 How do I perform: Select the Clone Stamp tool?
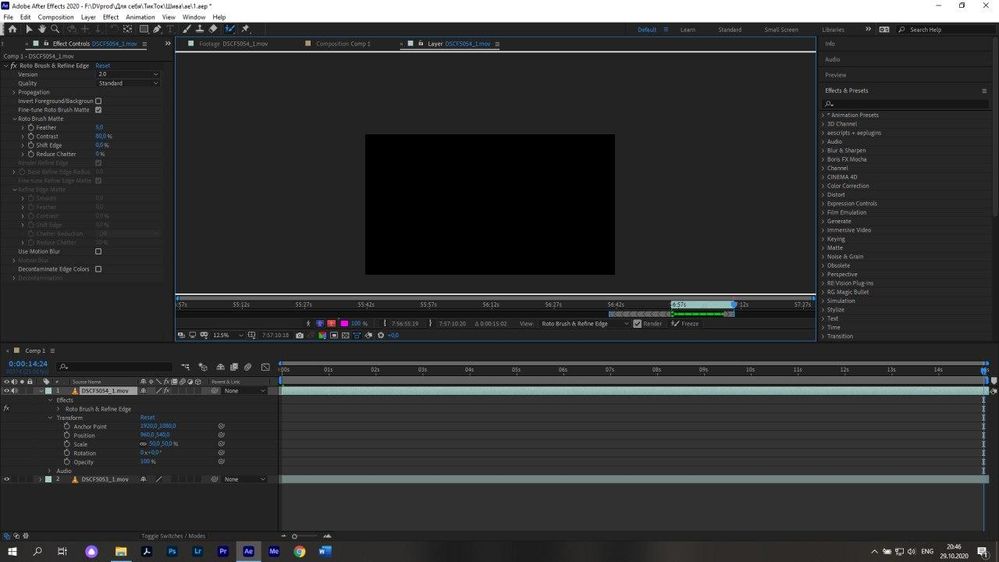199,29
